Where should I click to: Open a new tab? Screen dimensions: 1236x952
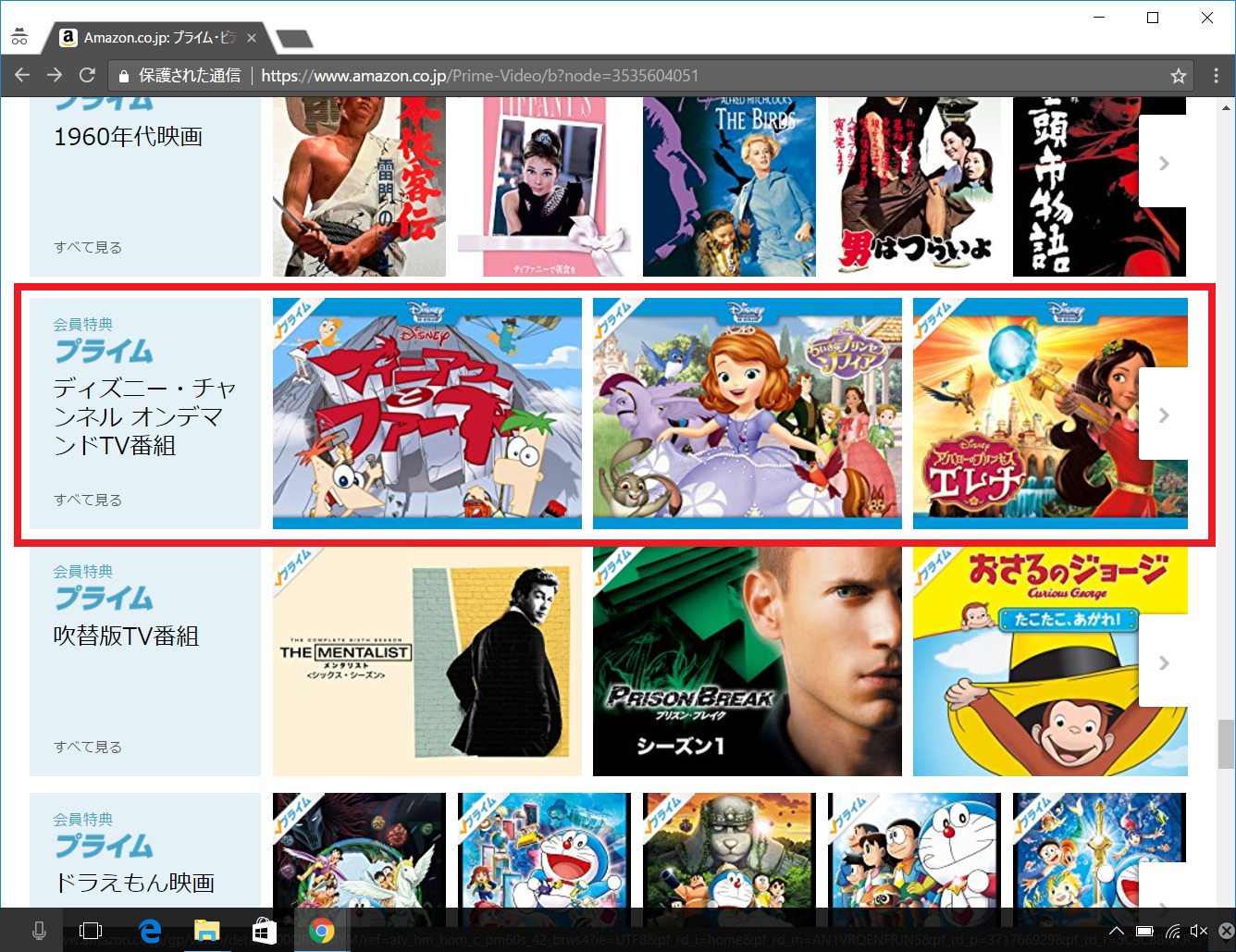pyautogui.click(x=294, y=39)
